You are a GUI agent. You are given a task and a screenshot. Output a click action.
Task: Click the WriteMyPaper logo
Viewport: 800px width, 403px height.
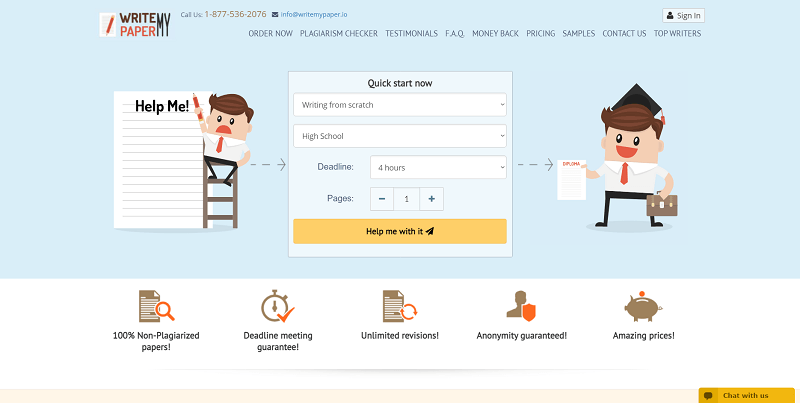point(135,24)
